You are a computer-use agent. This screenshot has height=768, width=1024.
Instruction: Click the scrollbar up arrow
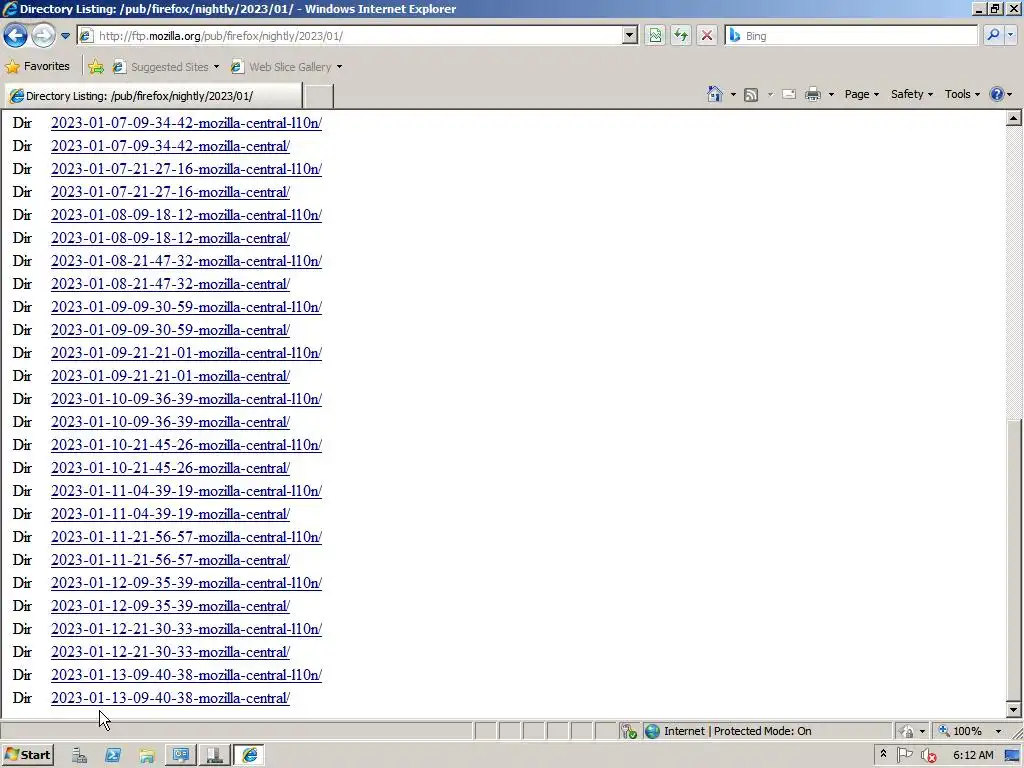click(1013, 118)
